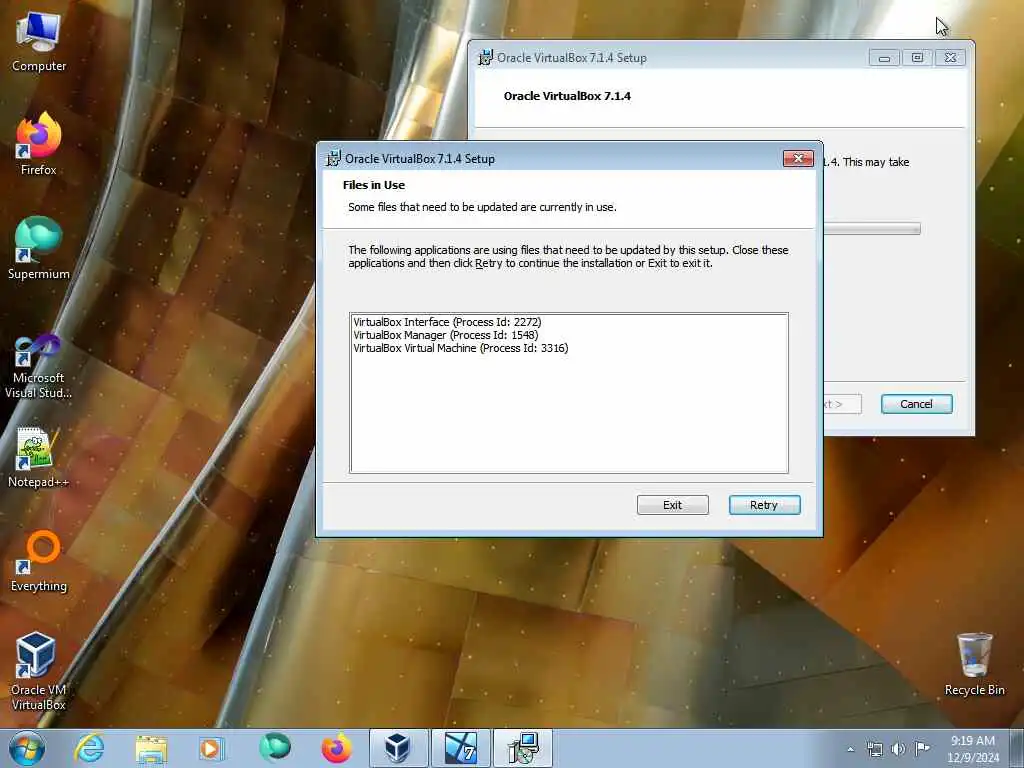The width and height of the screenshot is (1024, 768).
Task: Cancel the VirtualBox 7.1.4 setup window
Action: coord(916,404)
